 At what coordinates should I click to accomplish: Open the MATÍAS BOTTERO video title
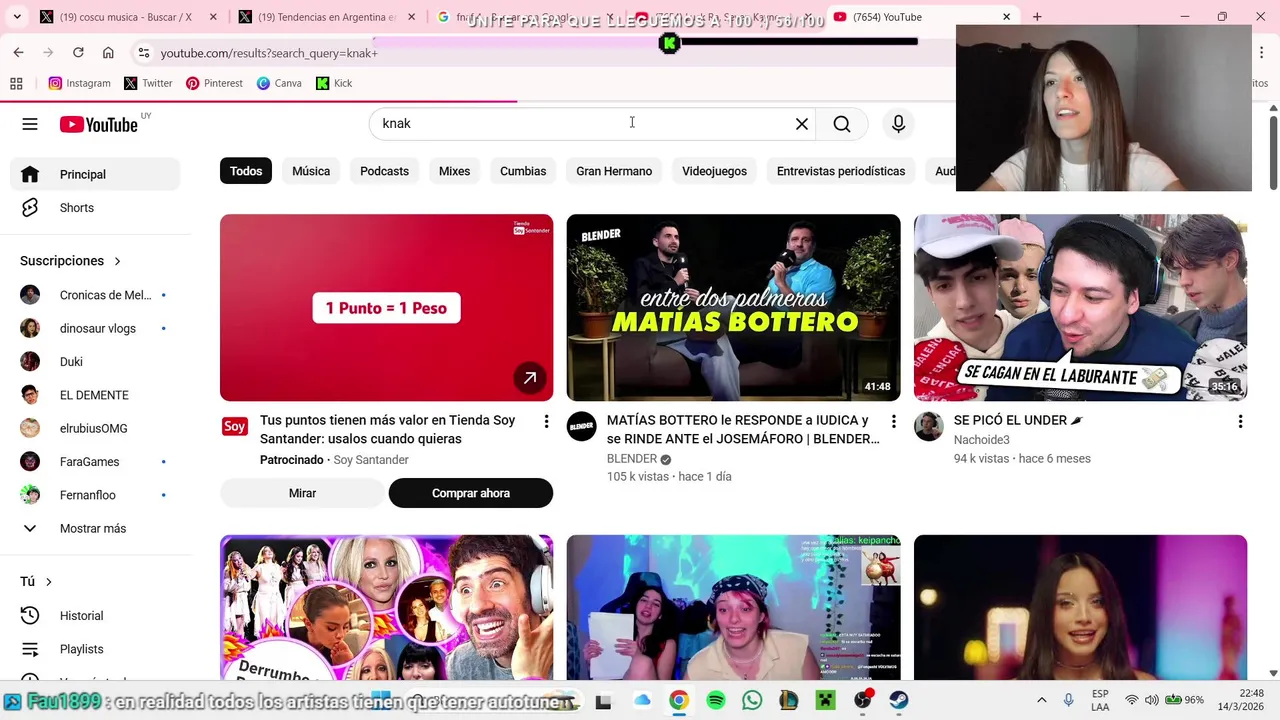[x=742, y=429]
